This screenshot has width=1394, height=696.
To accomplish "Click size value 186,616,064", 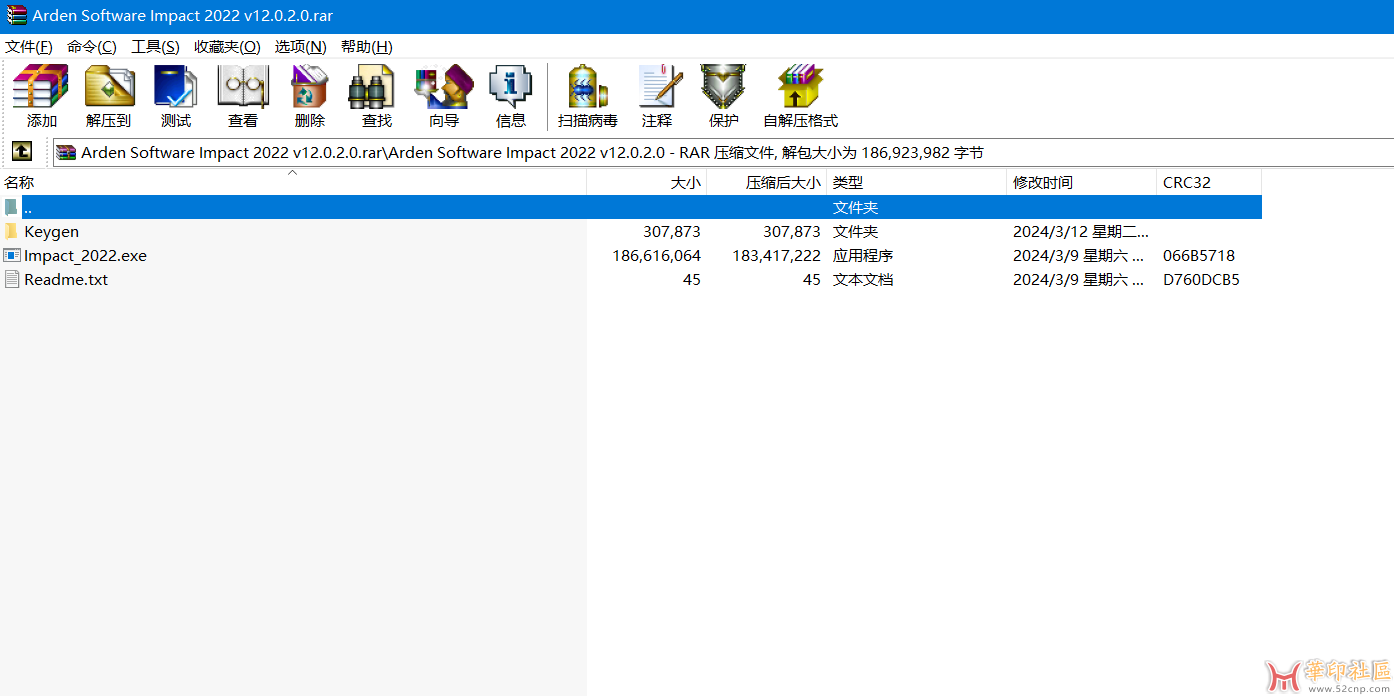I will (656, 255).
